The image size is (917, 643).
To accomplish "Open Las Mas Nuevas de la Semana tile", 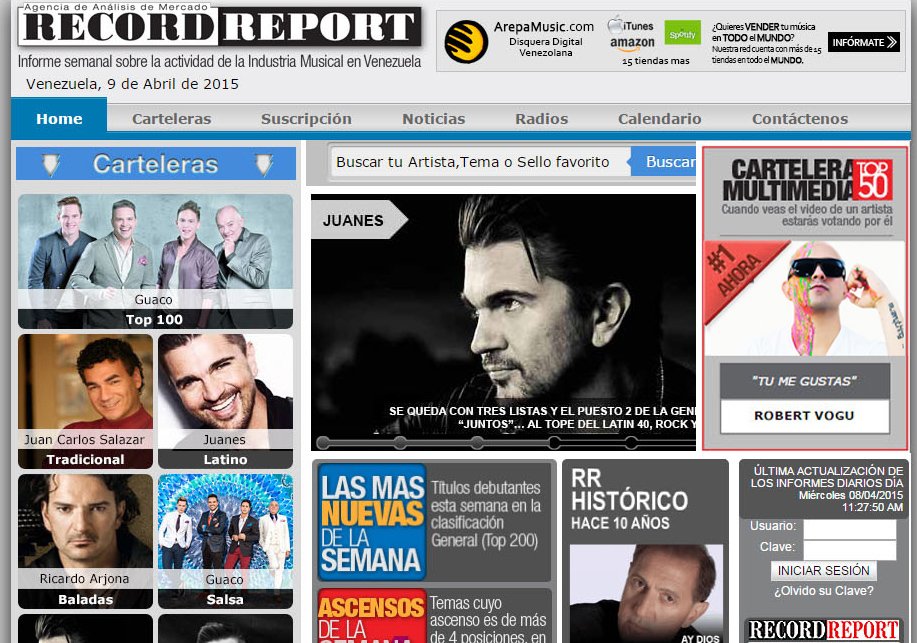I will click(x=434, y=522).
